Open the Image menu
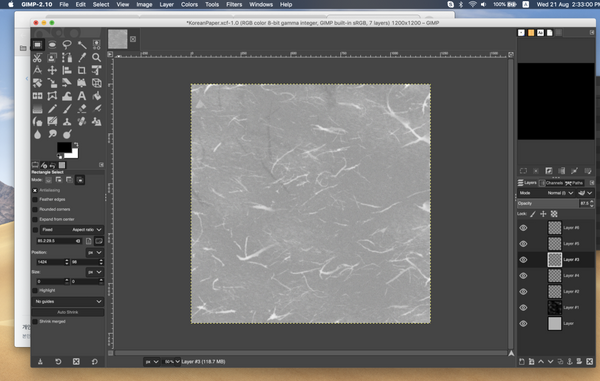 click(144, 5)
